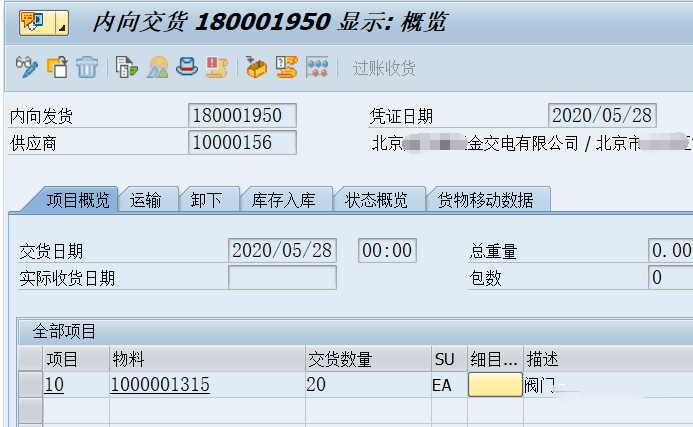Open material link 1000001315
The height and width of the screenshot is (427, 693).
pyautogui.click(x=160, y=385)
